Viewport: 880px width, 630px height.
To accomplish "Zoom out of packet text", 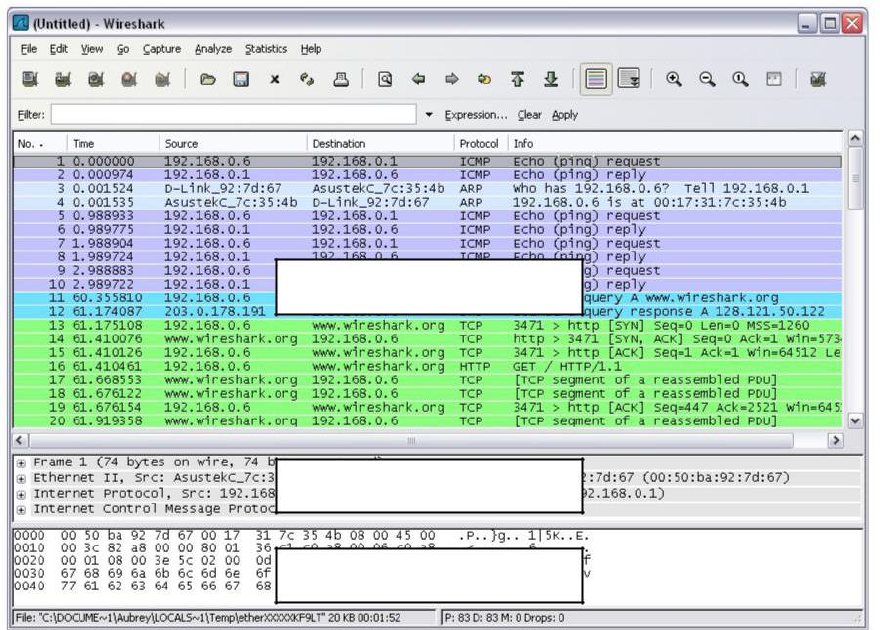I will pos(707,79).
